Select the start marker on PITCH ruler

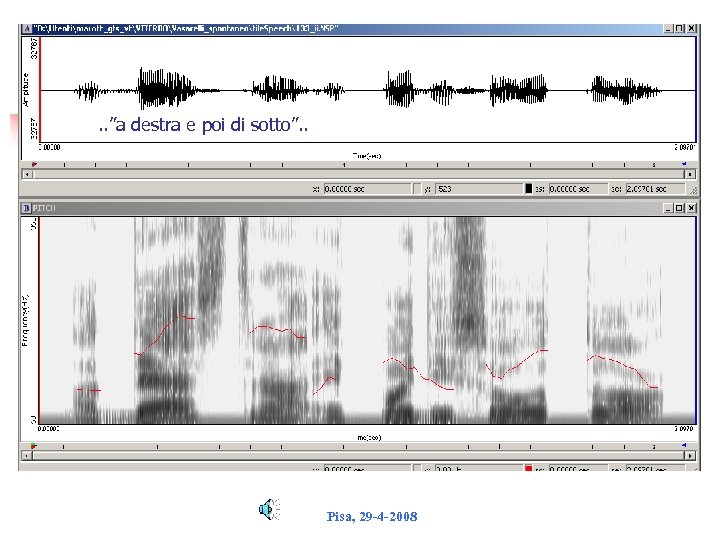pyautogui.click(x=34, y=445)
